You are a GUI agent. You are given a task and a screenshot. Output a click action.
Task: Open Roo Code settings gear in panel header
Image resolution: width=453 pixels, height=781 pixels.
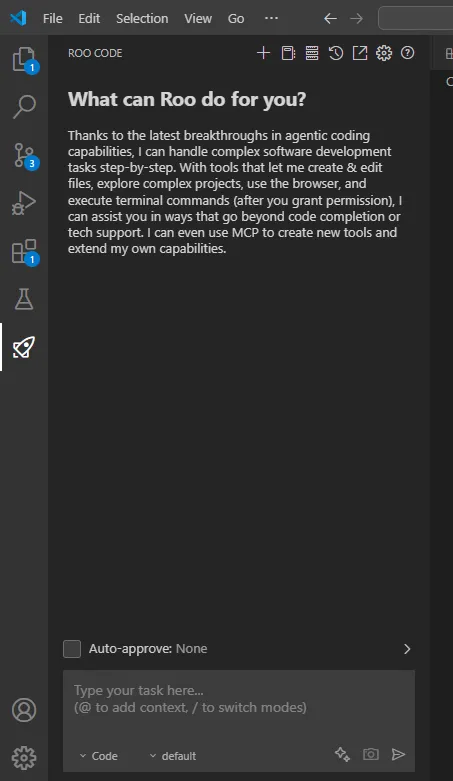coord(384,53)
